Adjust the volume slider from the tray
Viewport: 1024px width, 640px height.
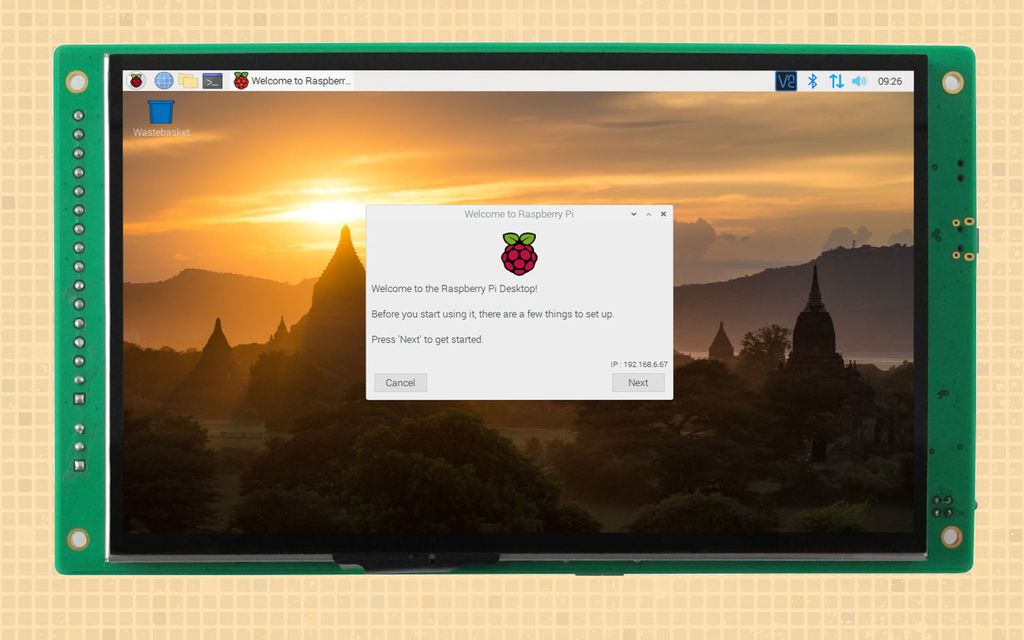(860, 80)
